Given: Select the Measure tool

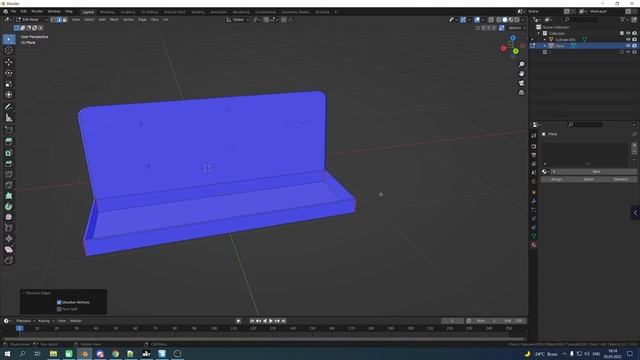Looking at the screenshot, I should coord(9,118).
